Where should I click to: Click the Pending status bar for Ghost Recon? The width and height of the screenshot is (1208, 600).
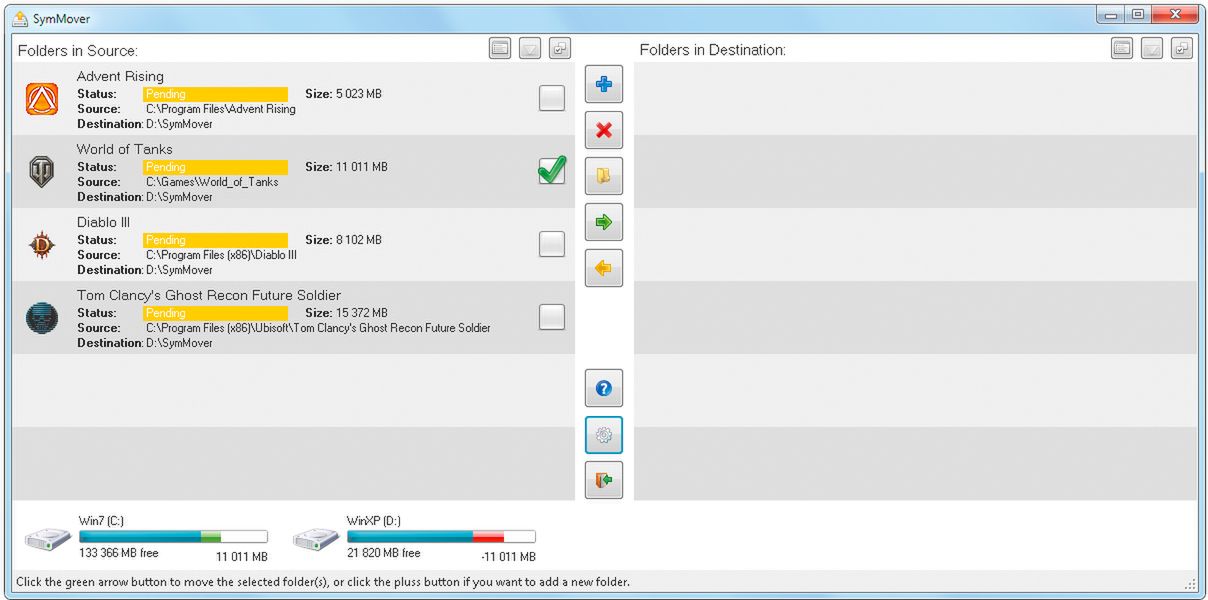[215, 313]
